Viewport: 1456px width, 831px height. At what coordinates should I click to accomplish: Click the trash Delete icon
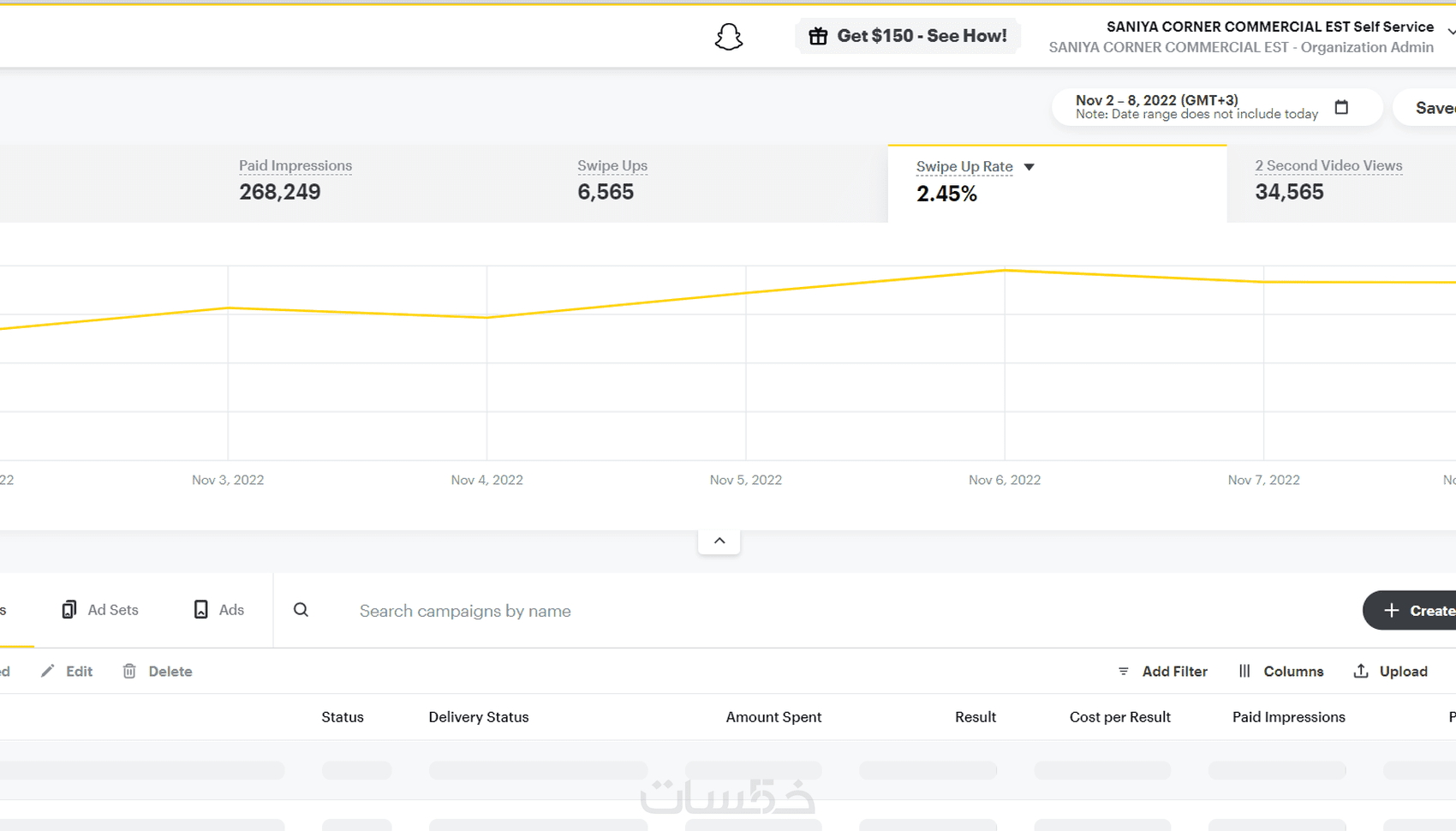pyautogui.click(x=129, y=671)
